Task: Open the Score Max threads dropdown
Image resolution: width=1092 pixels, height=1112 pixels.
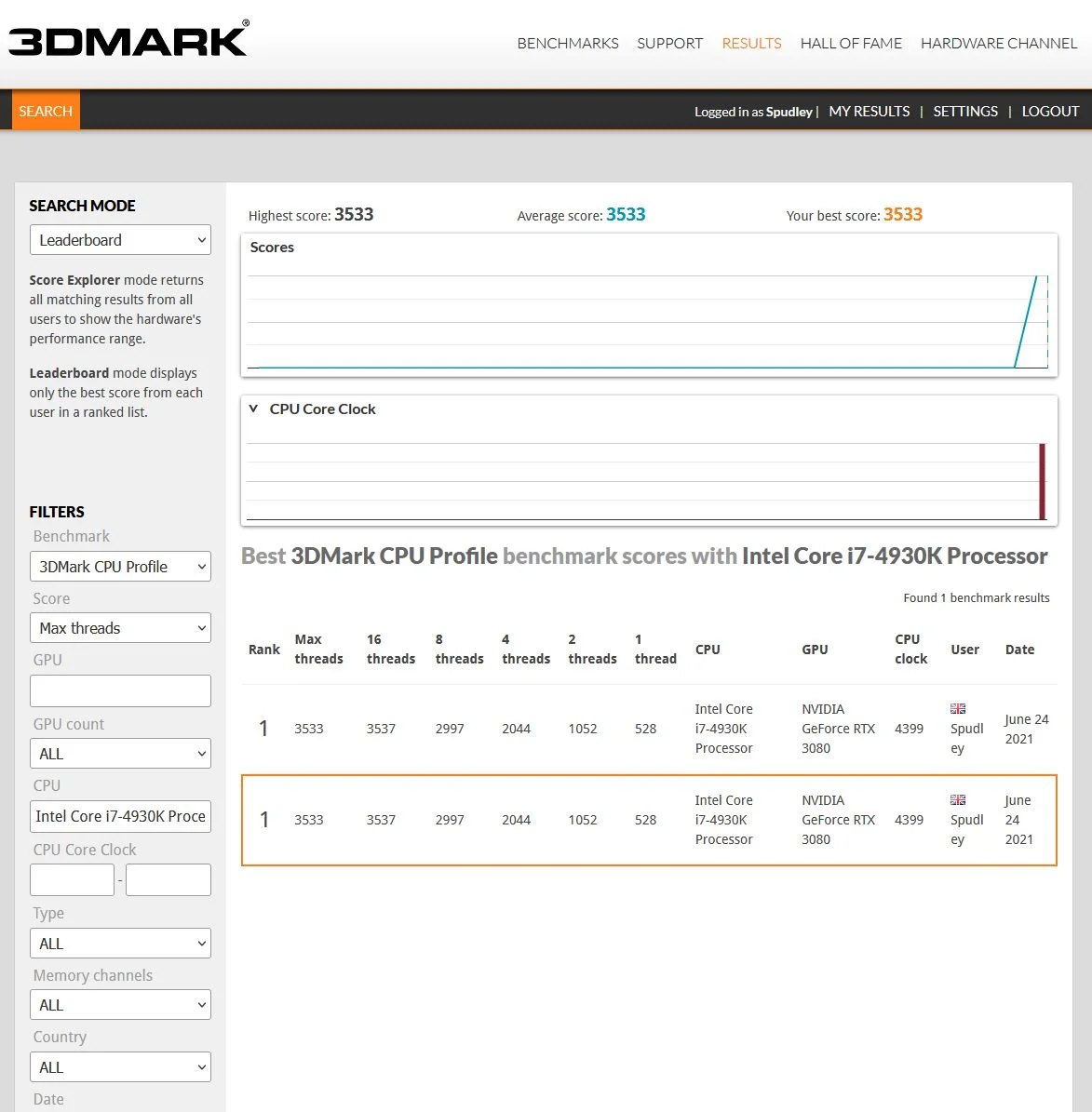Action: click(121, 627)
